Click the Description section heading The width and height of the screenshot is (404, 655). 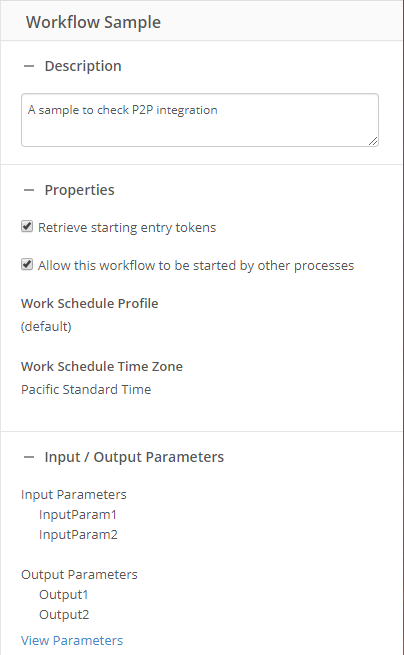point(83,66)
